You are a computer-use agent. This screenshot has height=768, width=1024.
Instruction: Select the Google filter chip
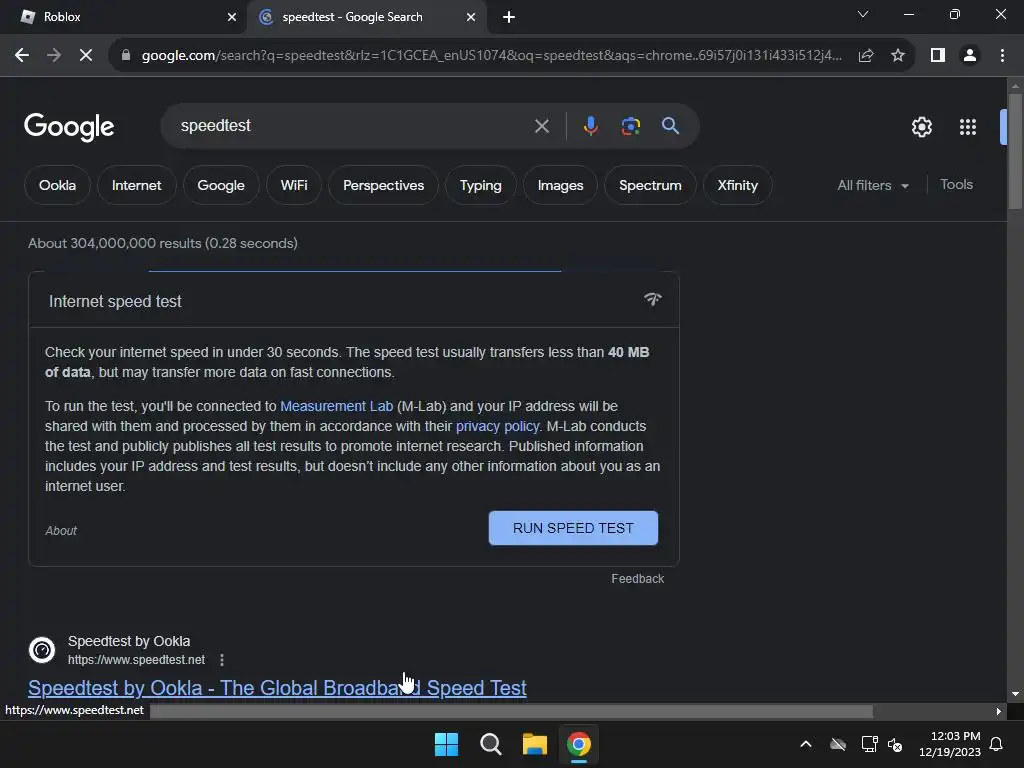click(221, 185)
